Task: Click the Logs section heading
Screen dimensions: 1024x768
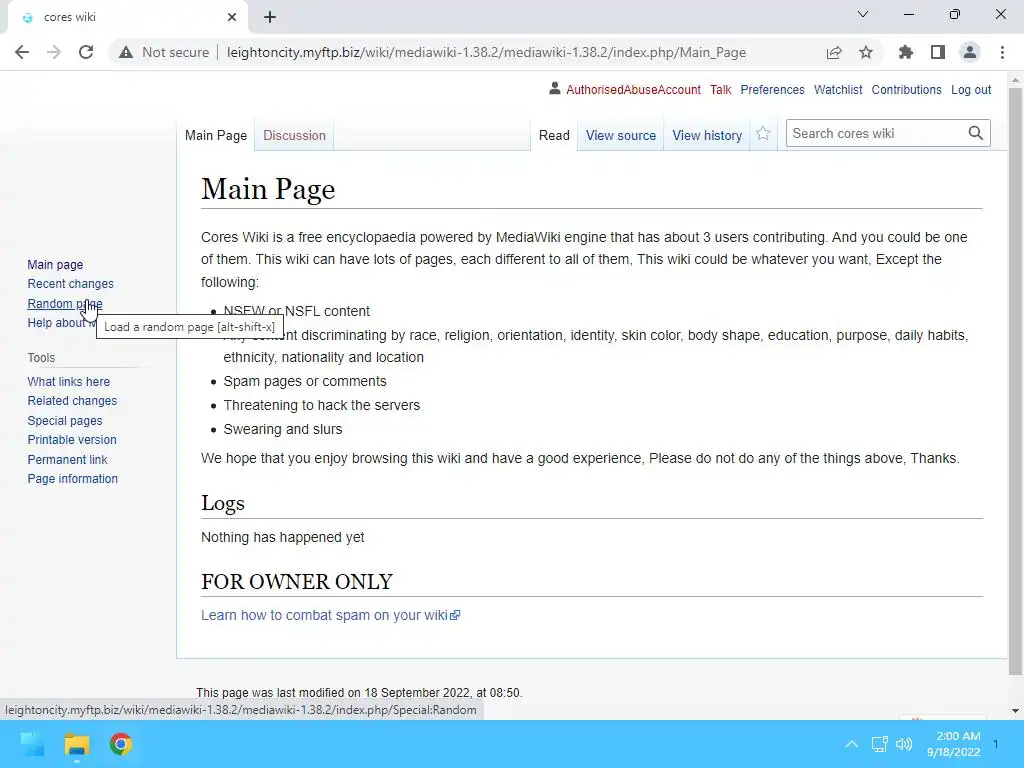Action: [x=223, y=503]
